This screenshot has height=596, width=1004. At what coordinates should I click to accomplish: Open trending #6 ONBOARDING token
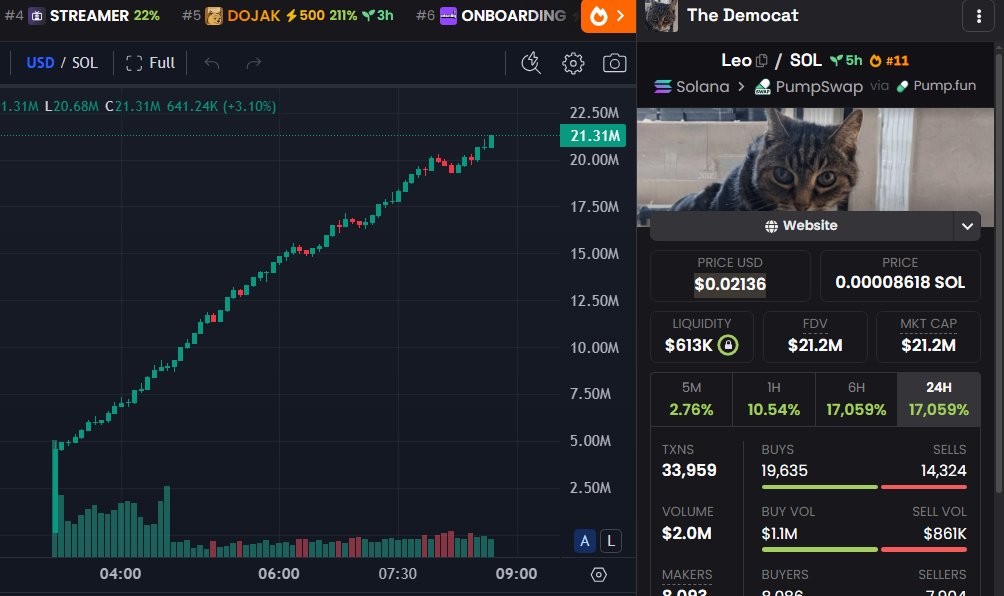pyautogui.click(x=491, y=15)
